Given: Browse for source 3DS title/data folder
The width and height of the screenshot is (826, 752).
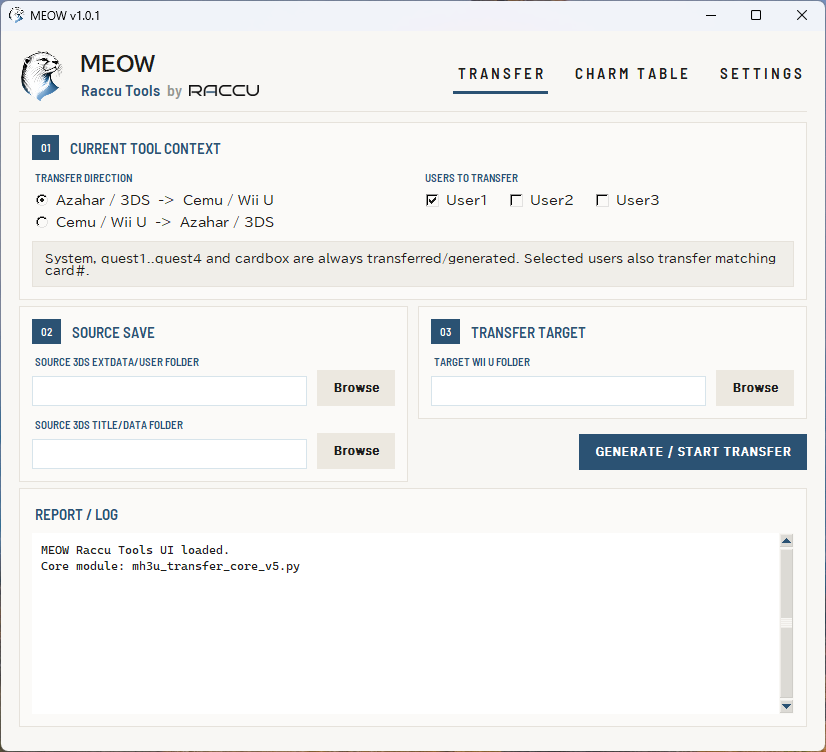Looking at the screenshot, I should pos(356,451).
